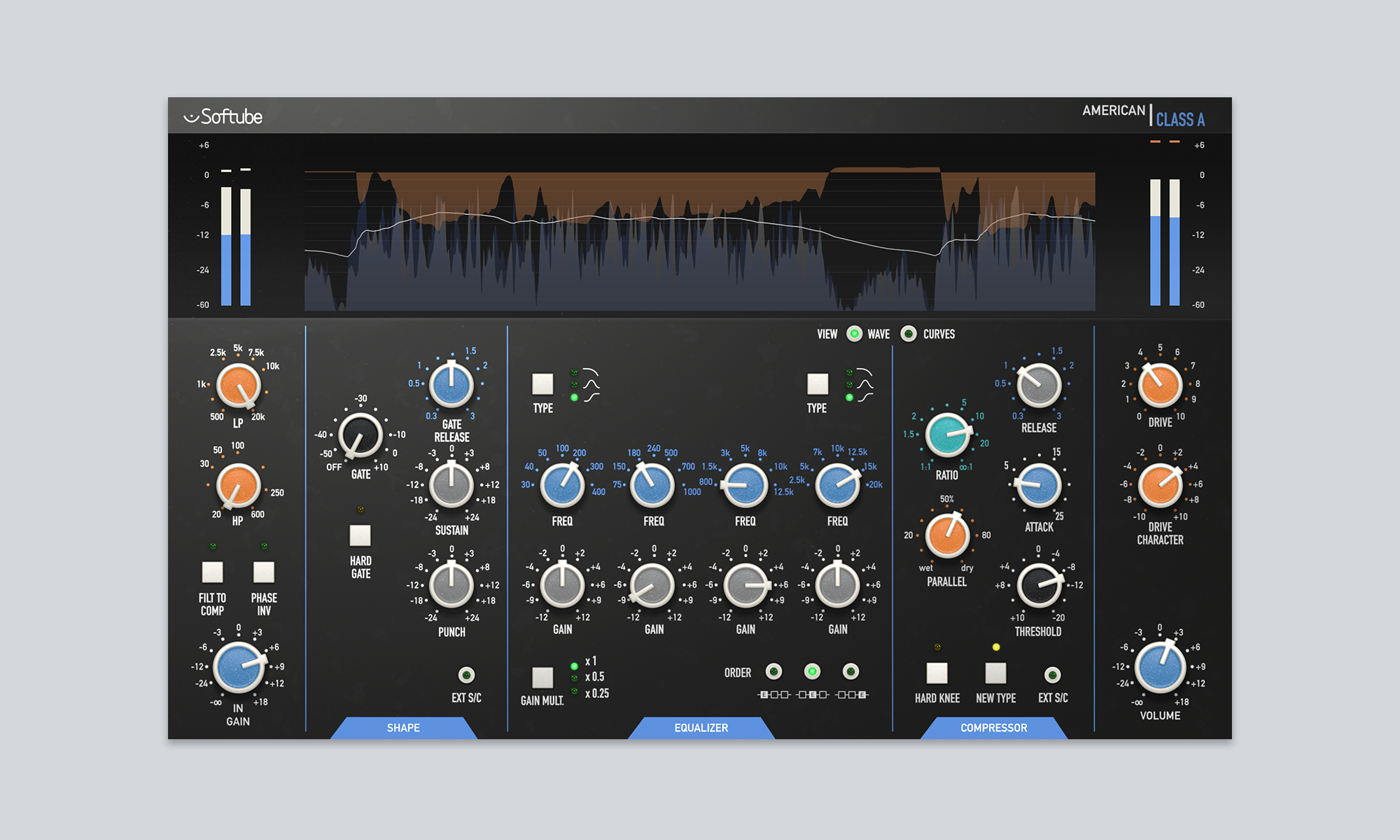Switch view to WAVE
The height and width of the screenshot is (840, 1400).
point(854,334)
